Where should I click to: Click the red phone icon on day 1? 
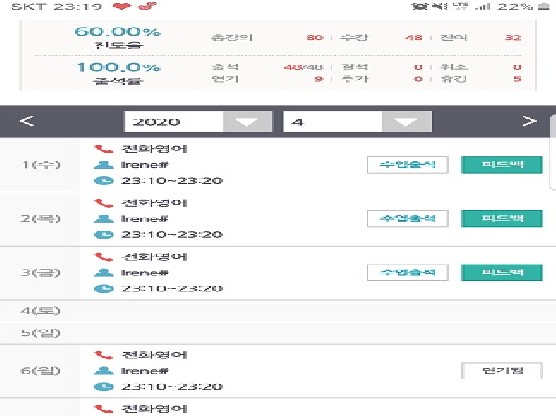(x=103, y=149)
